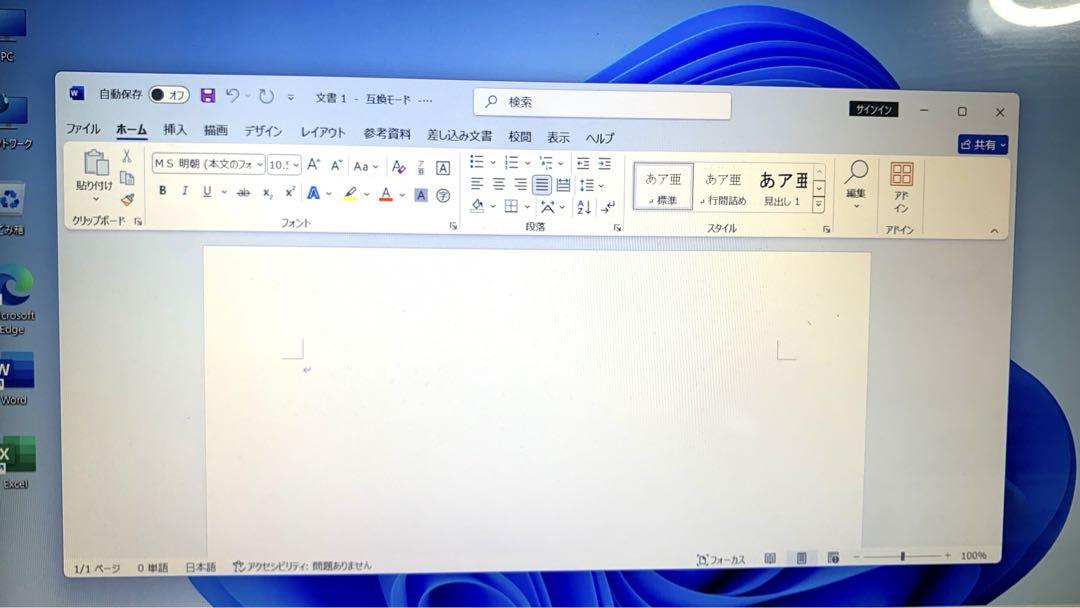
Task: Open the borders dropdown arrow
Action: (x=527, y=207)
